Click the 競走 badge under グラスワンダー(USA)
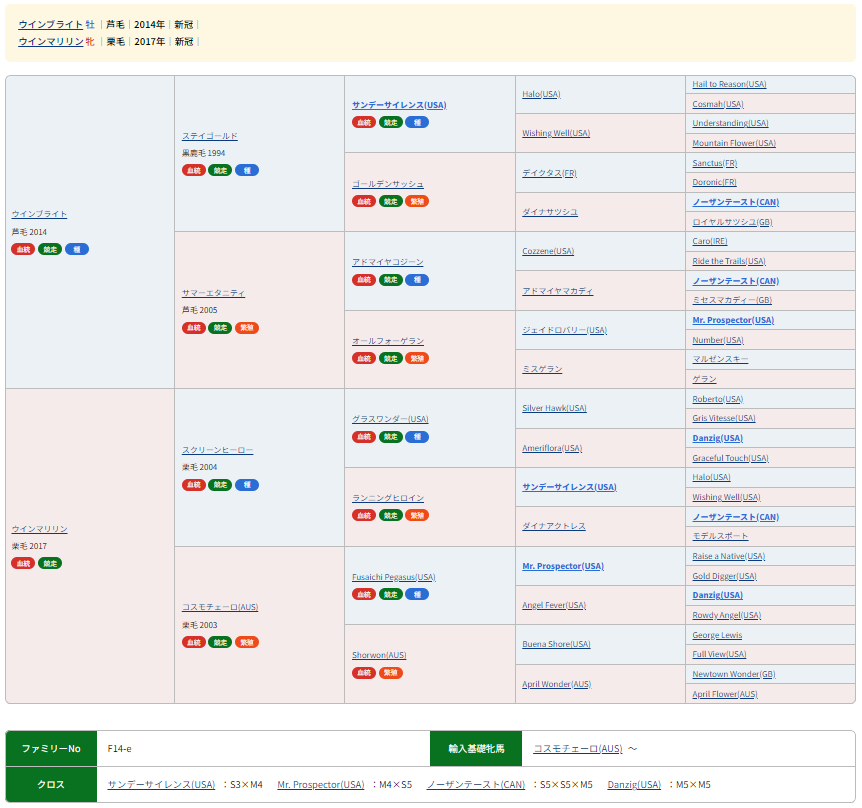 [391, 437]
